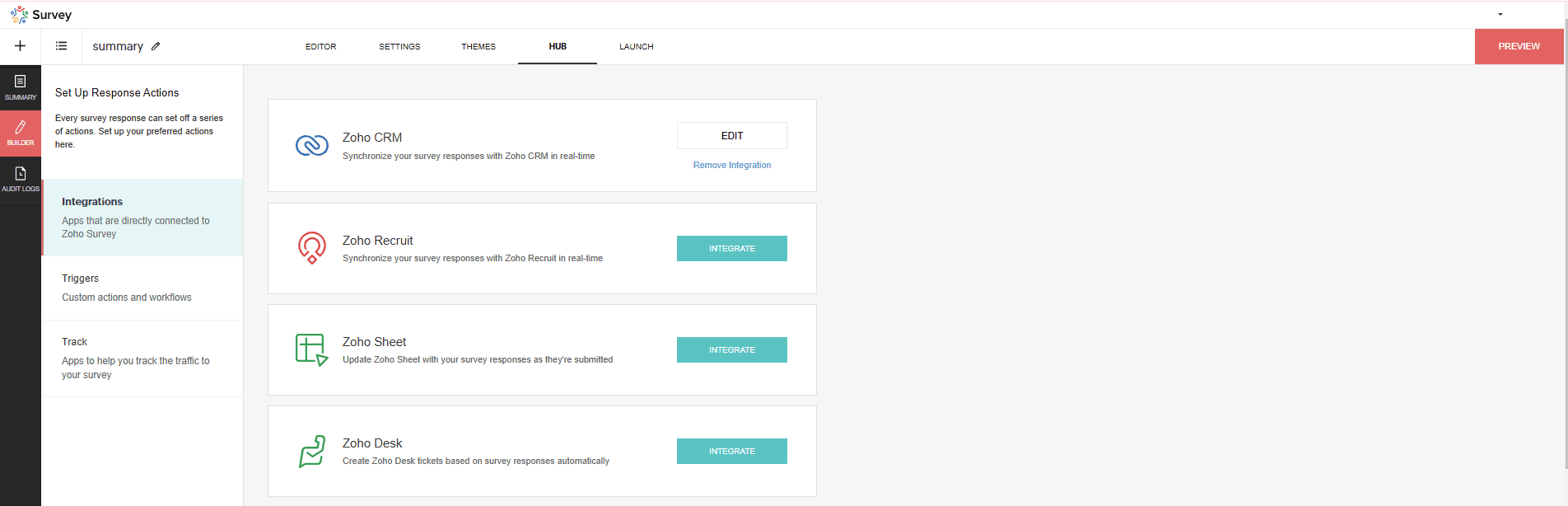Click 'Create Zoho Desk tickets' description text

pyautogui.click(x=476, y=461)
